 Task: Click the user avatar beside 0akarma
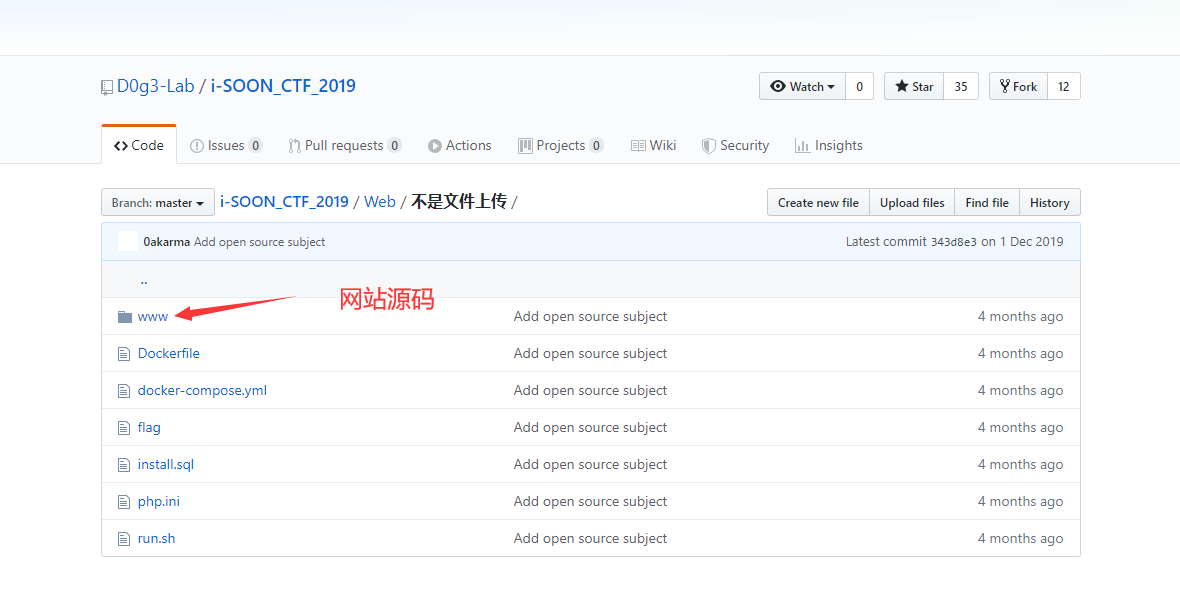128,241
